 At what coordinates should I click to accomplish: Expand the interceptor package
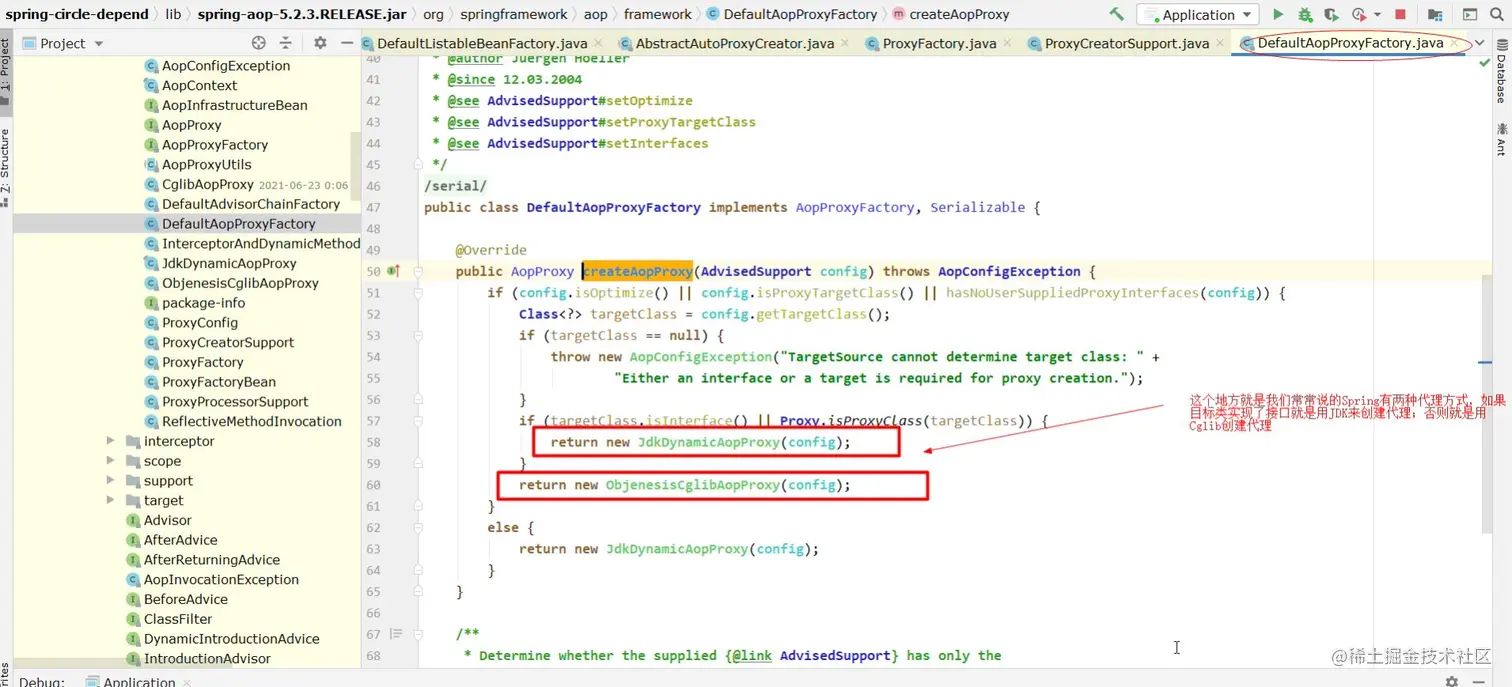click(111, 441)
